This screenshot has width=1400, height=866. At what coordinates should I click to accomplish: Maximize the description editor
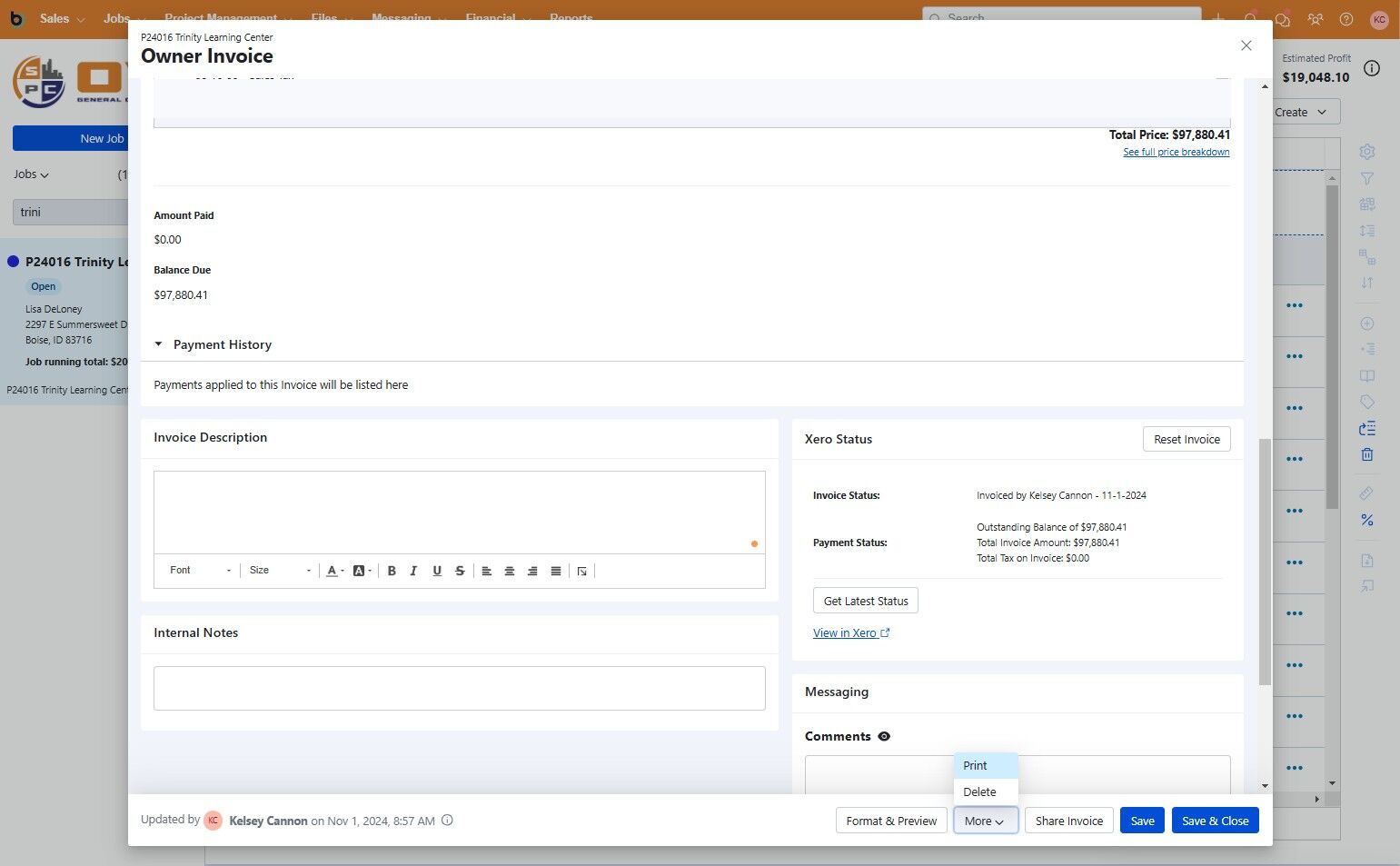coord(582,571)
